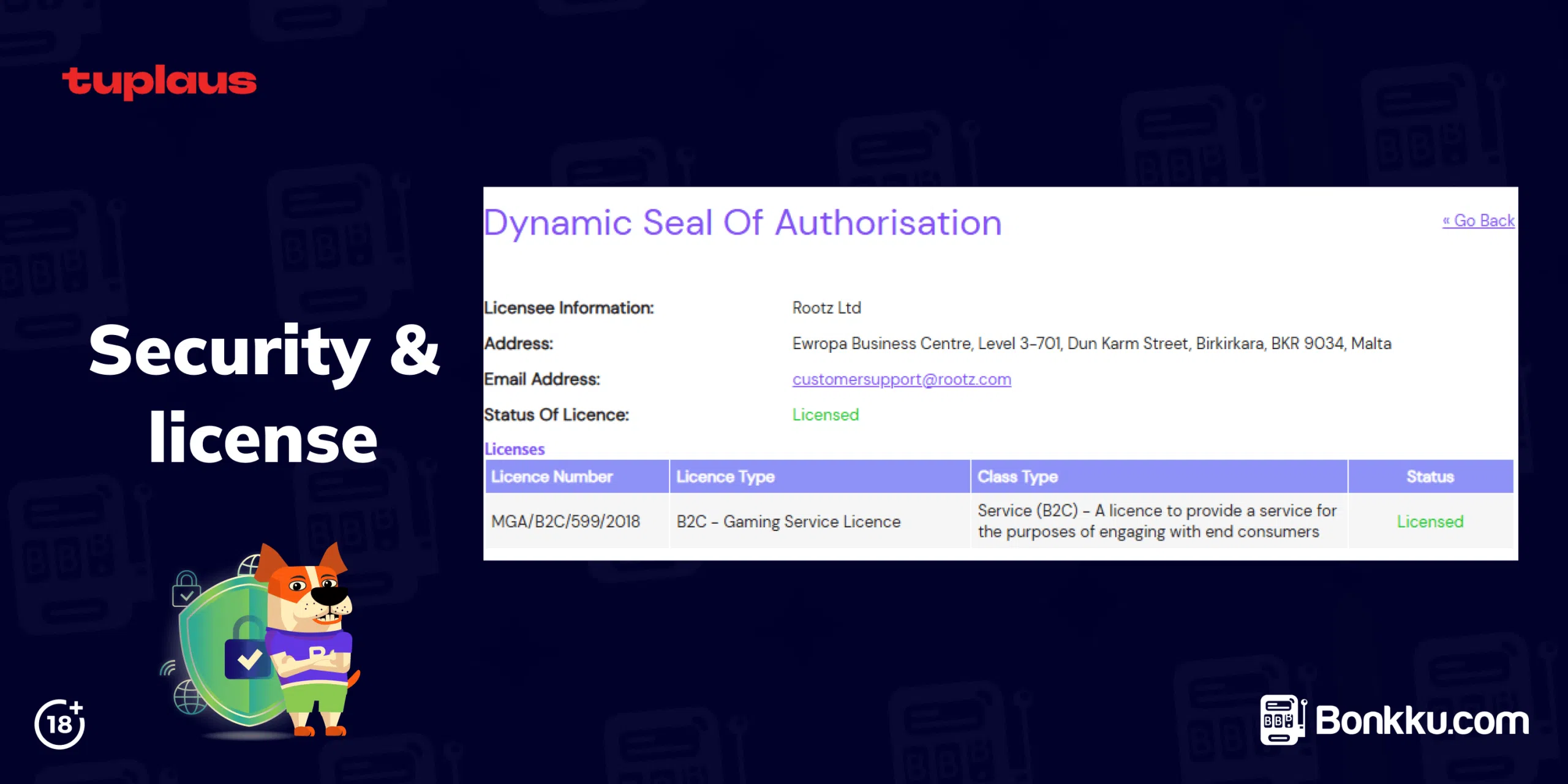Click the tuplaus red logo

coord(159,82)
